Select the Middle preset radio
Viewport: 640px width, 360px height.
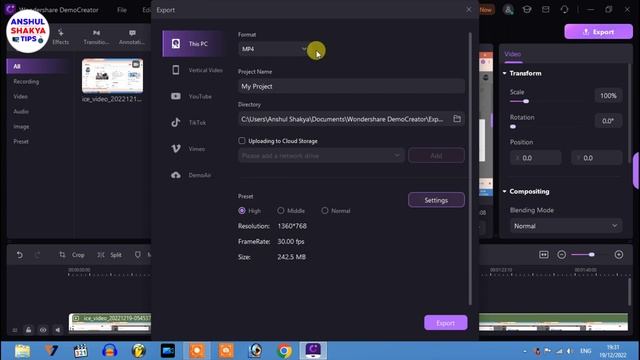[281, 211]
